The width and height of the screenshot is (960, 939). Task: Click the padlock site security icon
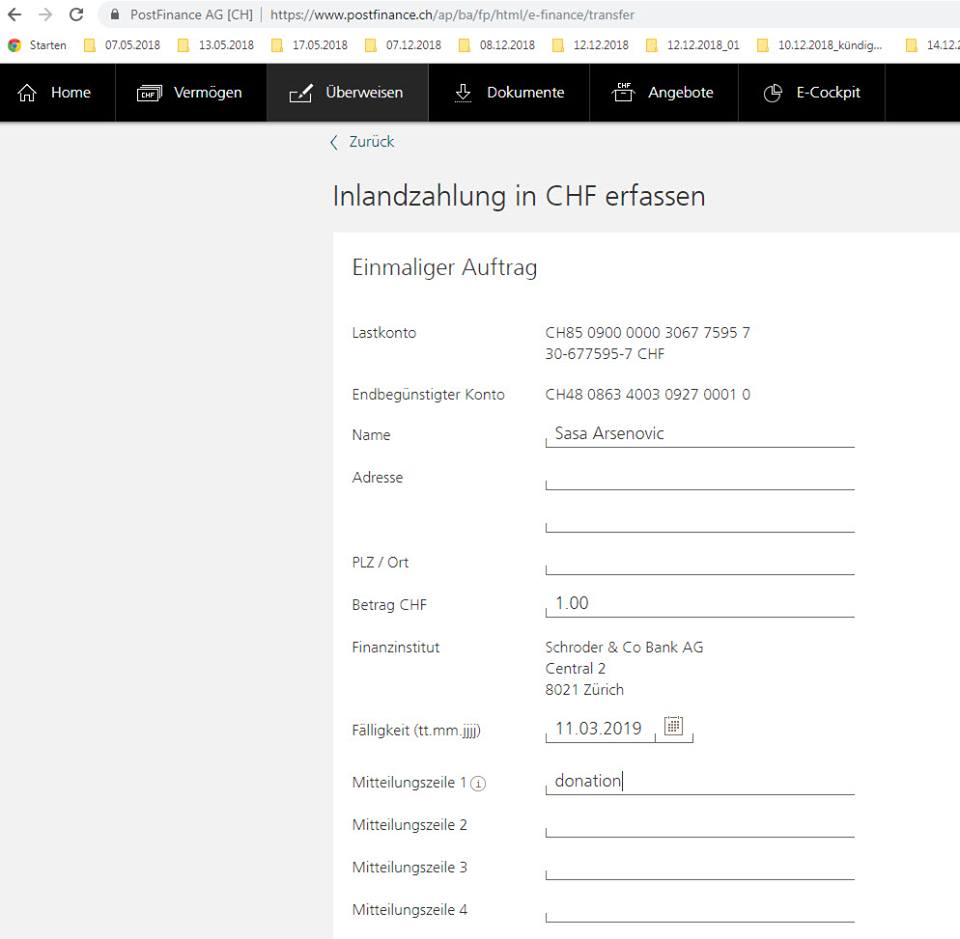114,15
